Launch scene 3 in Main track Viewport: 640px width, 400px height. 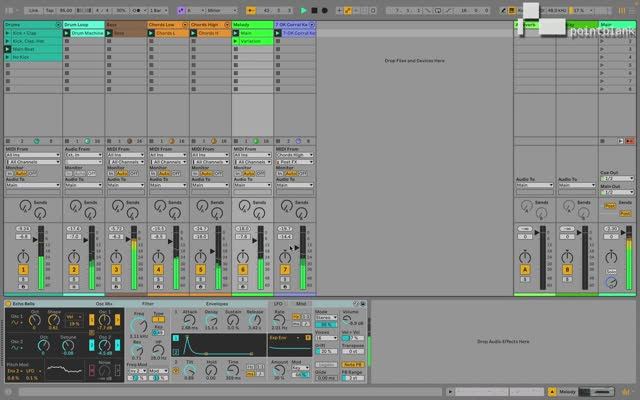tap(602, 49)
